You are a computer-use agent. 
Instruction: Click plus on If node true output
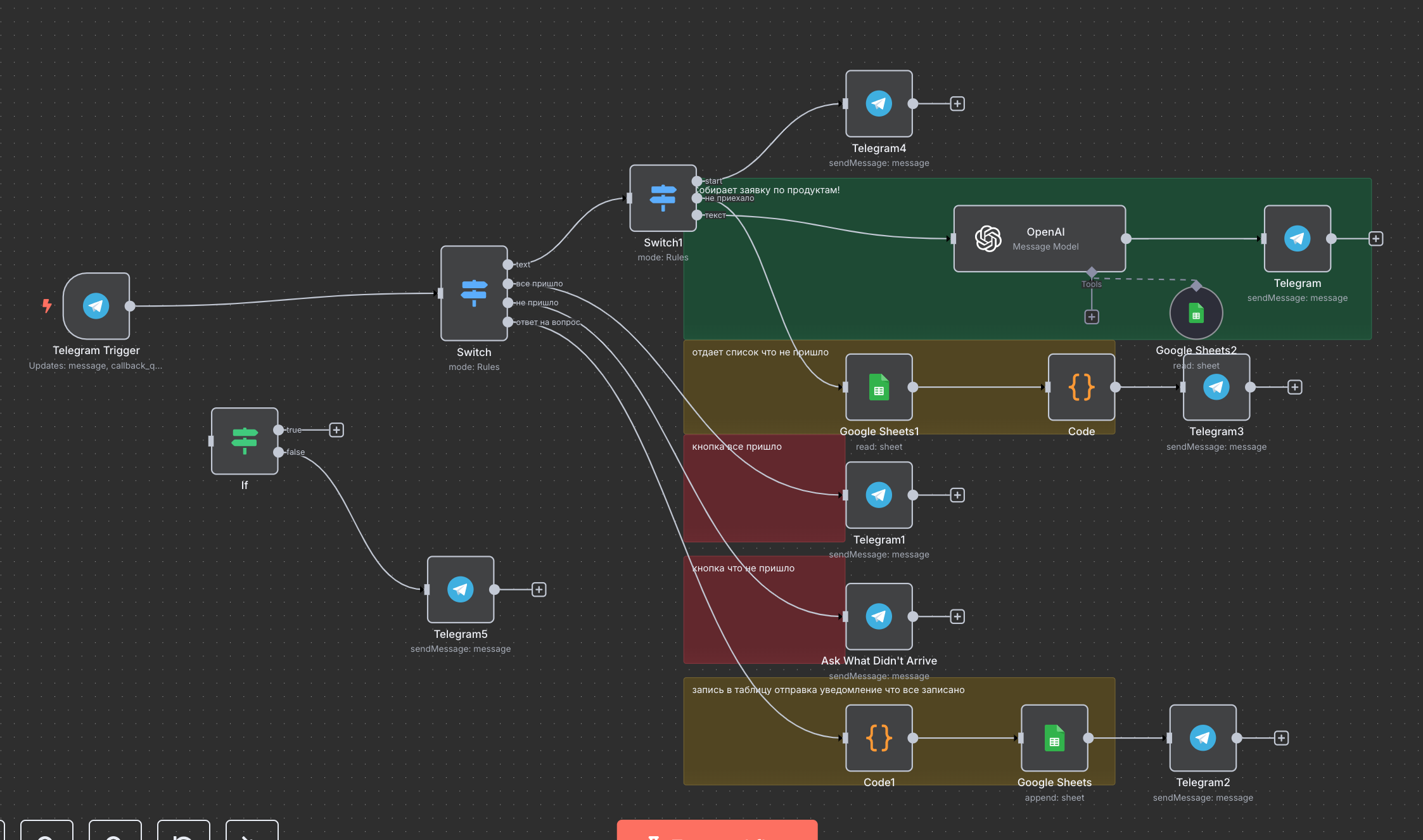pos(336,430)
